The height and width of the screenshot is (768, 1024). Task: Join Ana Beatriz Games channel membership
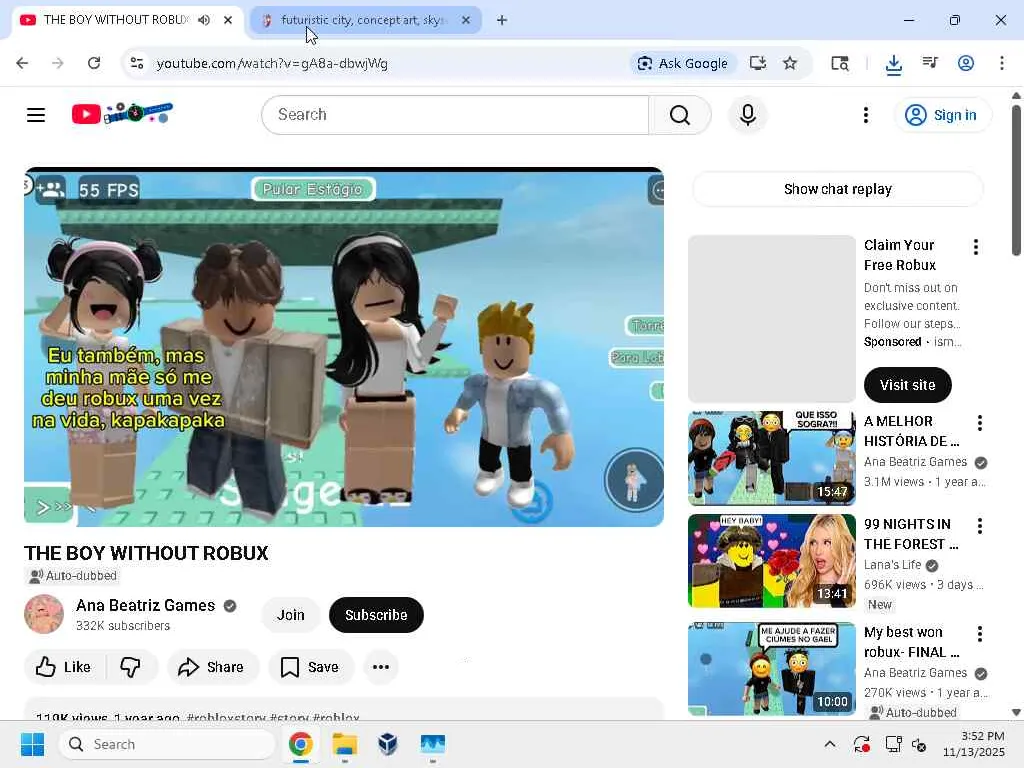pyautogui.click(x=291, y=615)
